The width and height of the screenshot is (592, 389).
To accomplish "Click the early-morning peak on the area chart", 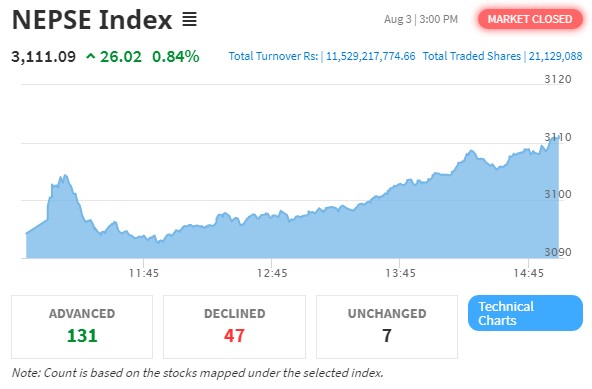I will [65, 176].
